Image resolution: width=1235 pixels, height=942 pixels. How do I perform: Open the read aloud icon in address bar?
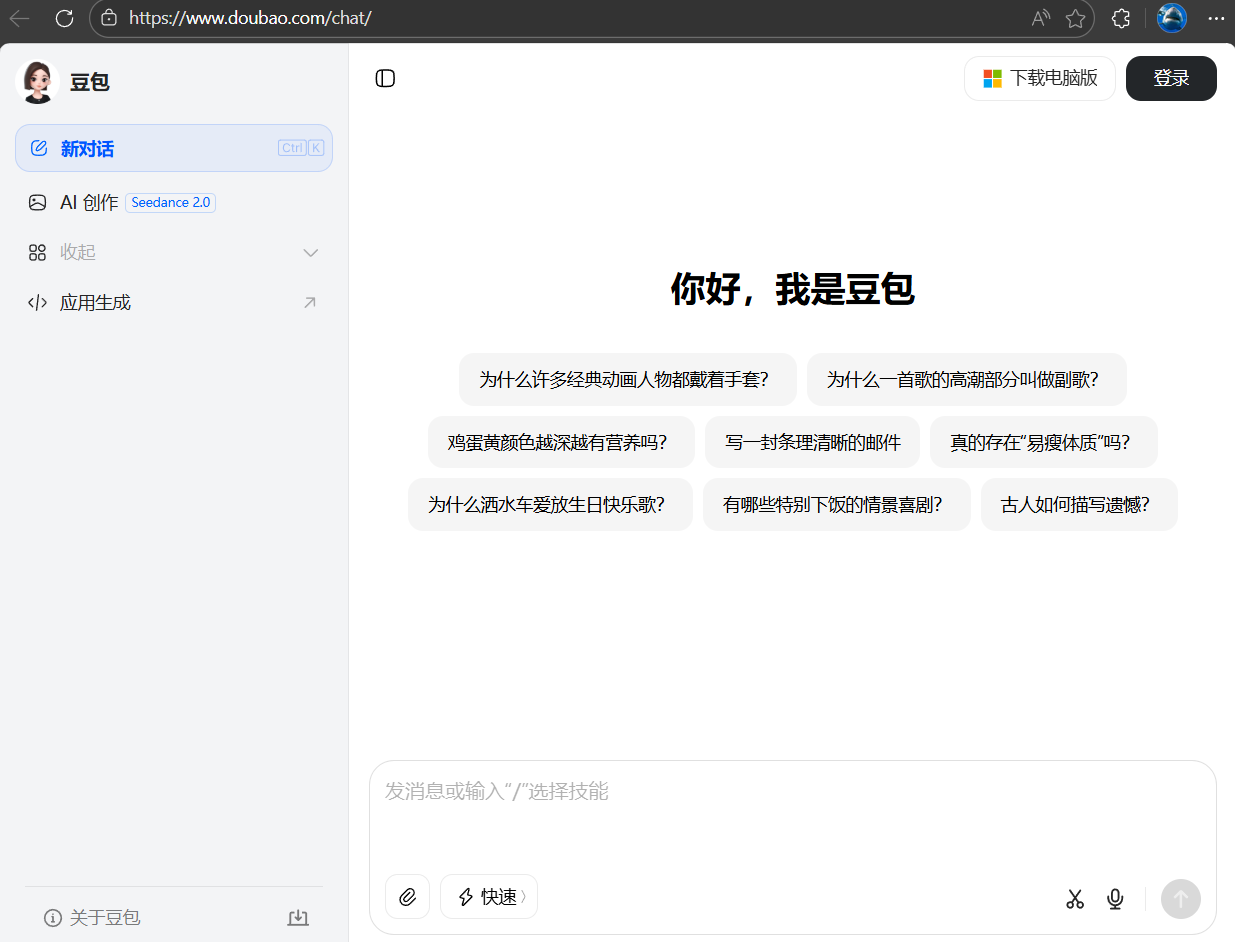tap(1041, 18)
